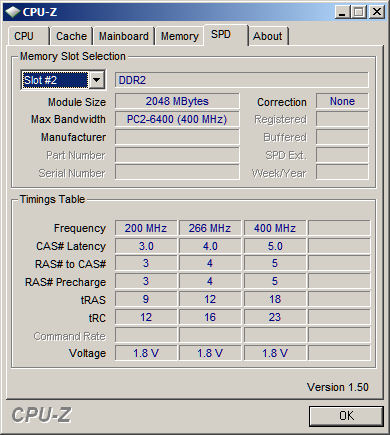Viewport: 390px width, 435px height.
Task: Click the empty Serial Number field
Action: click(x=177, y=172)
